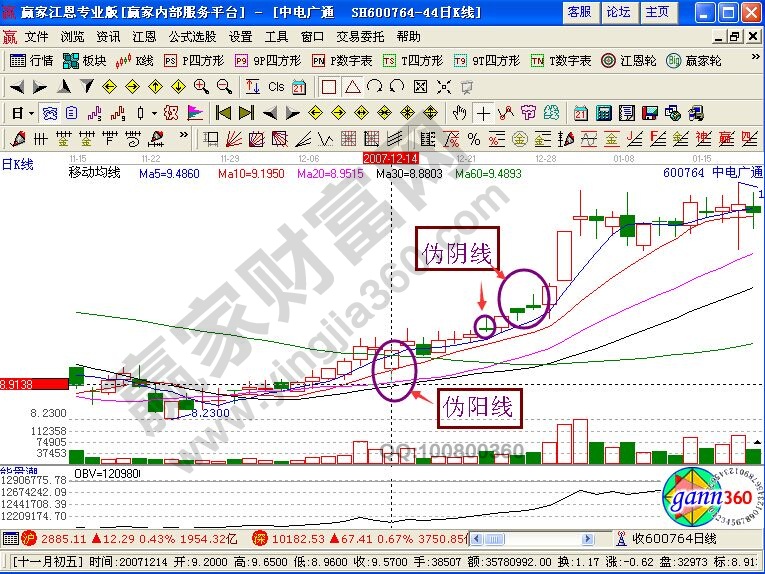The height and width of the screenshot is (574, 765).
Task: Open the 帮助 menu
Action: (408, 37)
